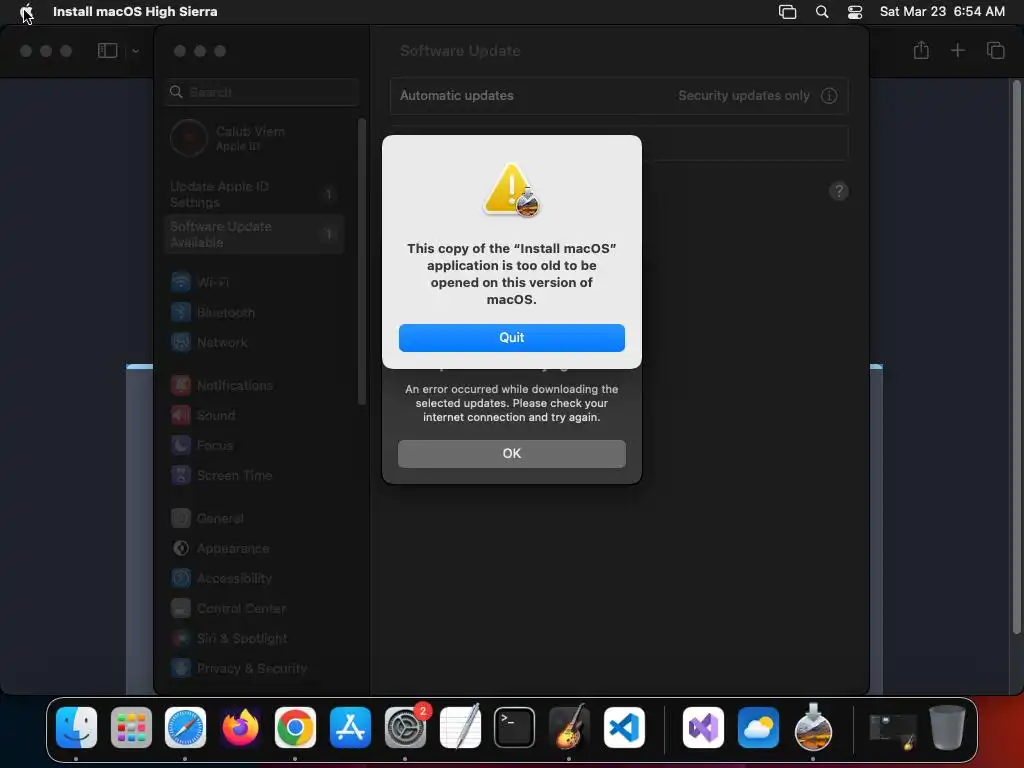This screenshot has width=1024, height=768.
Task: Select Software Update Available in the sidebar
Action: tap(255, 234)
